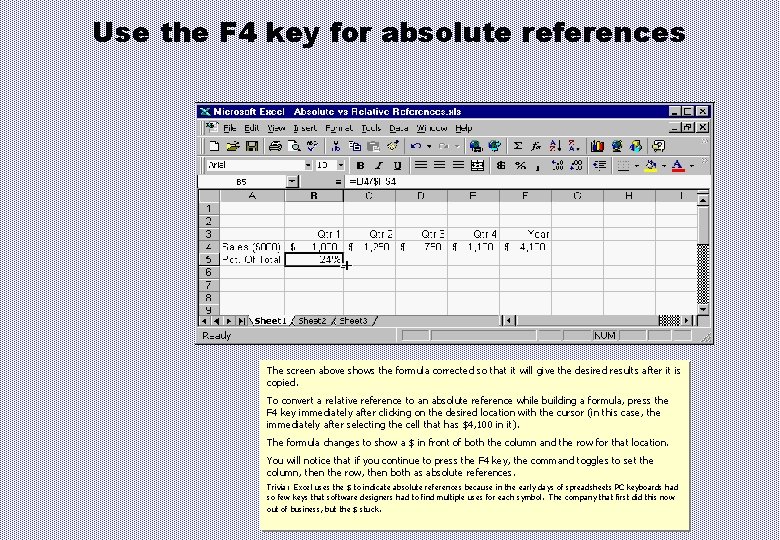
Task: Switch to the Sheet2 tab
Action: coord(312,321)
